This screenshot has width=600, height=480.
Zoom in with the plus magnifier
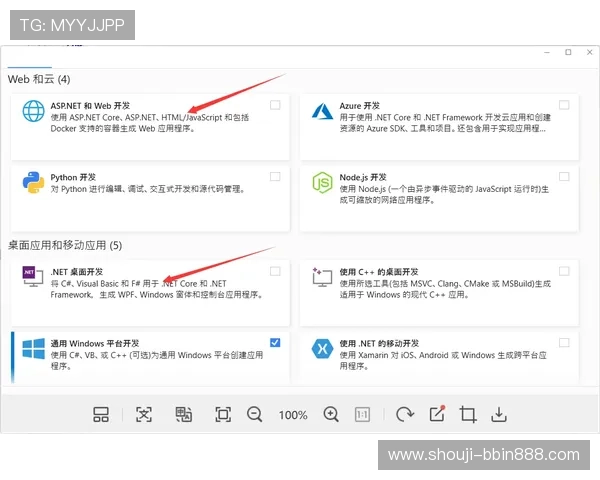[x=331, y=415]
